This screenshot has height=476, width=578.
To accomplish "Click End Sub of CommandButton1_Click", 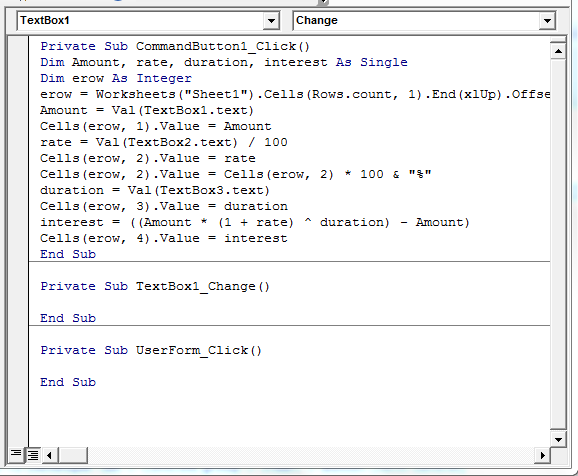I will pos(68,254).
